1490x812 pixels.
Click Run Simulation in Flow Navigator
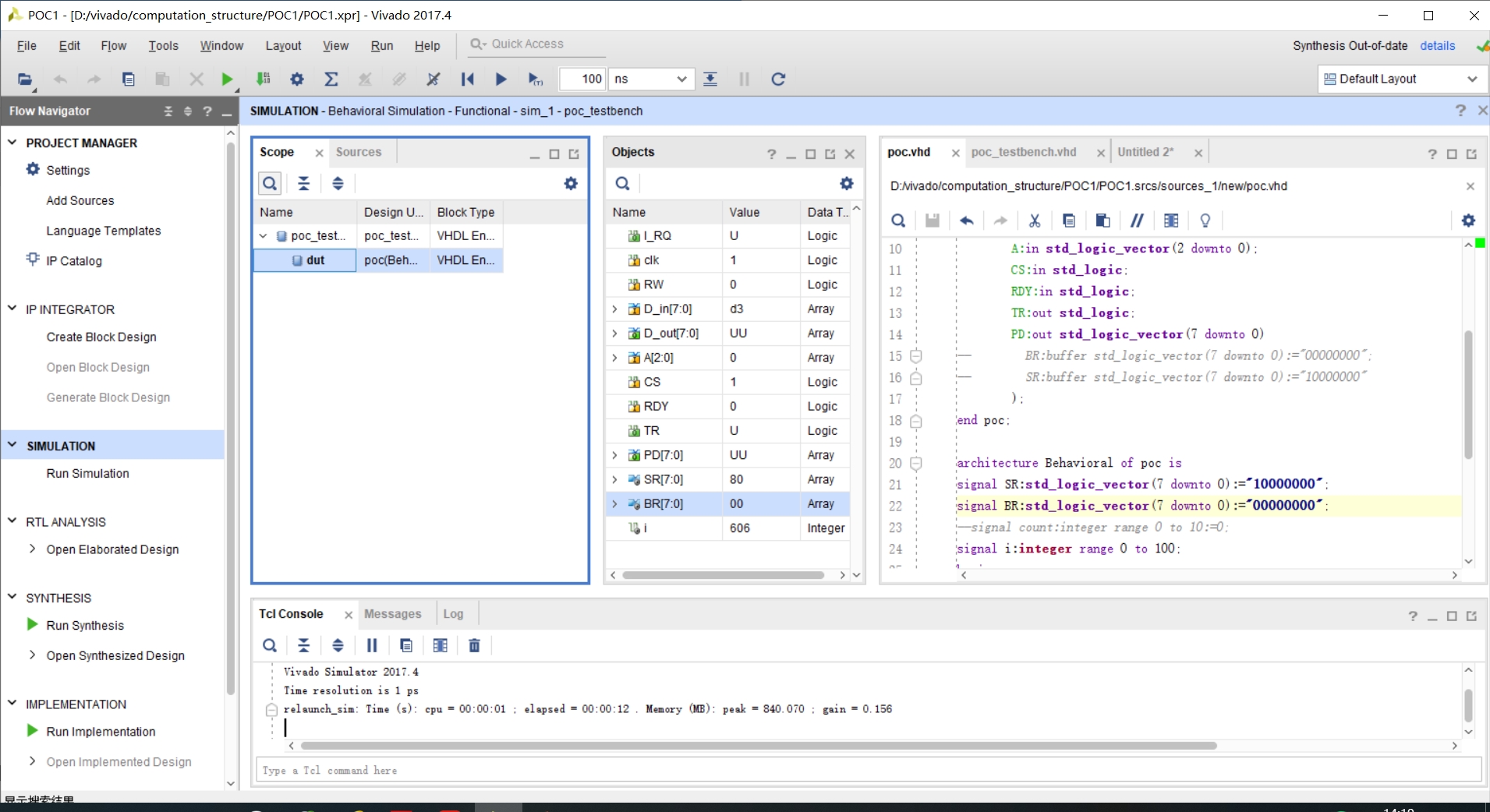[x=88, y=473]
